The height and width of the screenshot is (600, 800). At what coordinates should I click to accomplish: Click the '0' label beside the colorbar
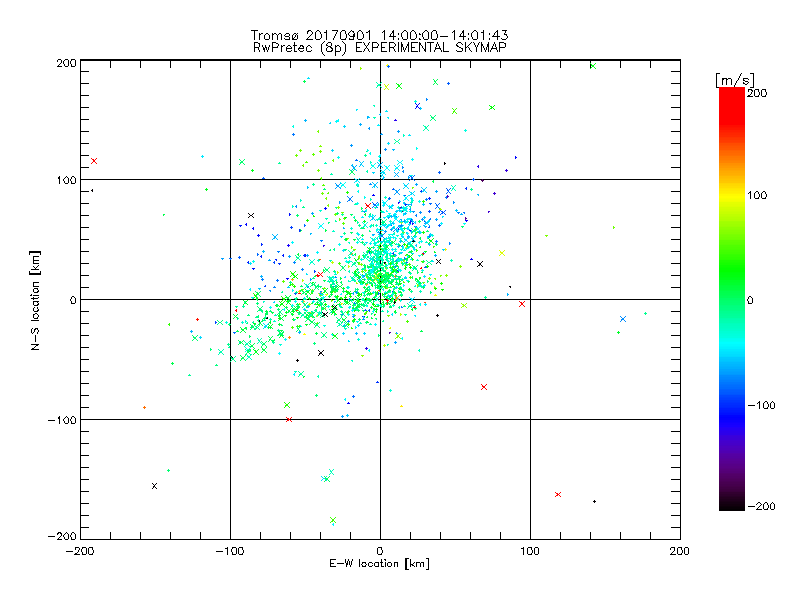pos(750,301)
